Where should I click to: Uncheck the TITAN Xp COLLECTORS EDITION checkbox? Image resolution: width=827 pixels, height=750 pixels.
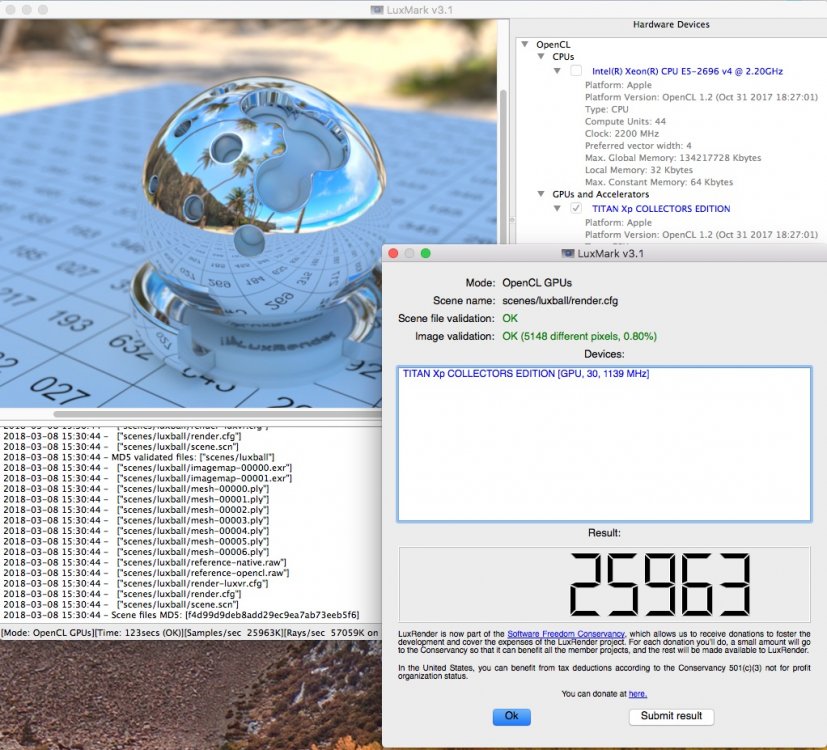(x=576, y=208)
